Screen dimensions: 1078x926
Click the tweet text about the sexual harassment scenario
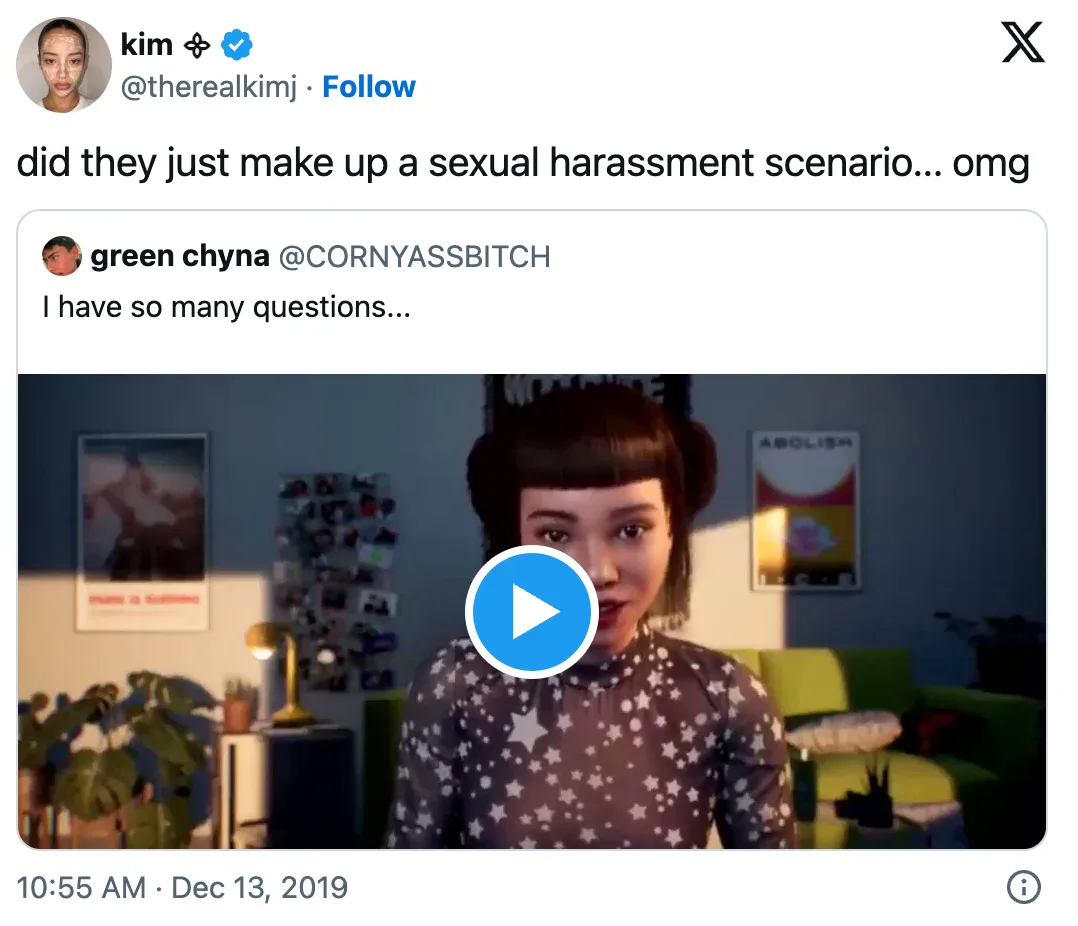[x=523, y=164]
